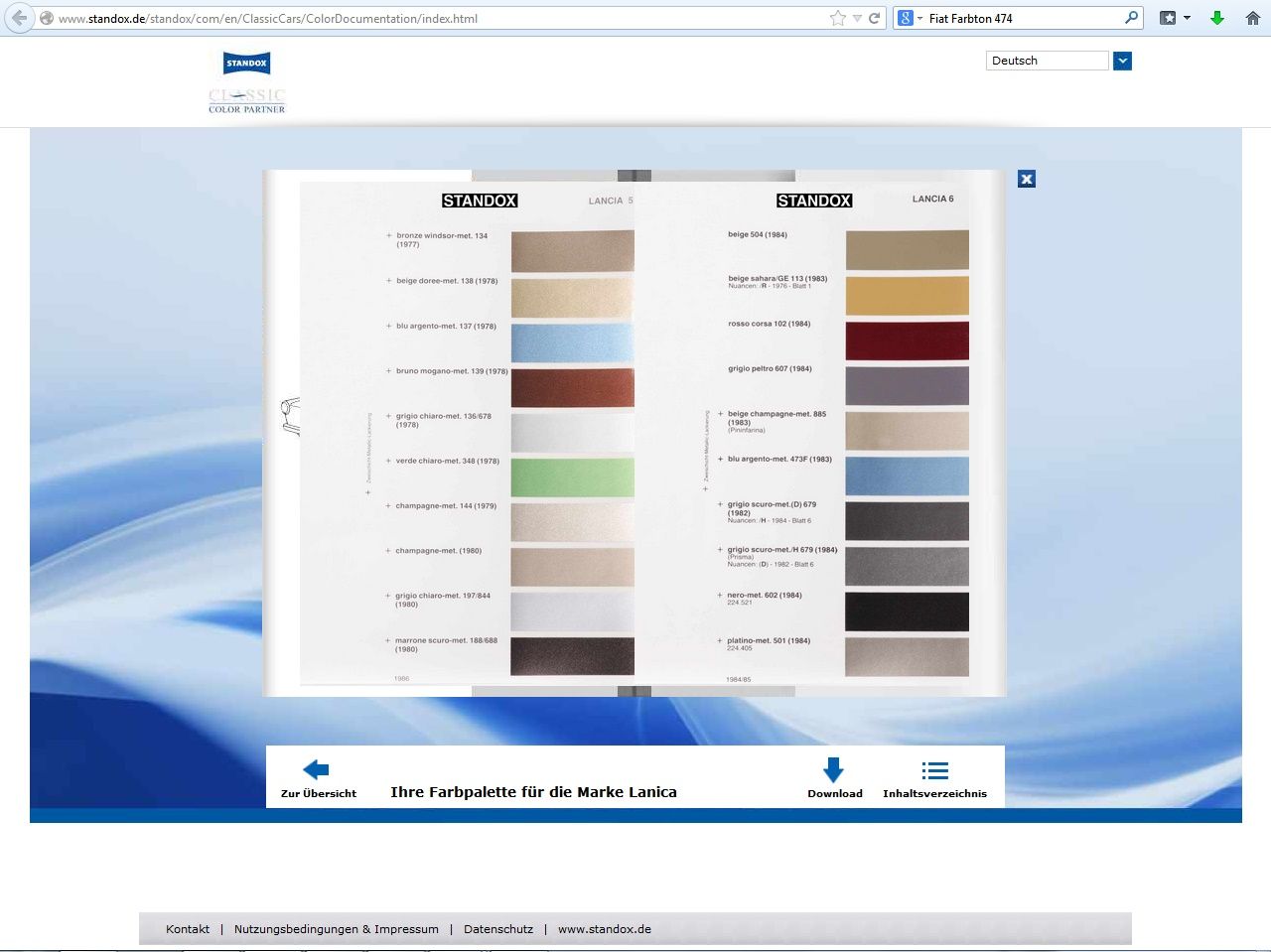
Task: Select the rosso corsa 102 swatch
Action: pyautogui.click(x=907, y=340)
